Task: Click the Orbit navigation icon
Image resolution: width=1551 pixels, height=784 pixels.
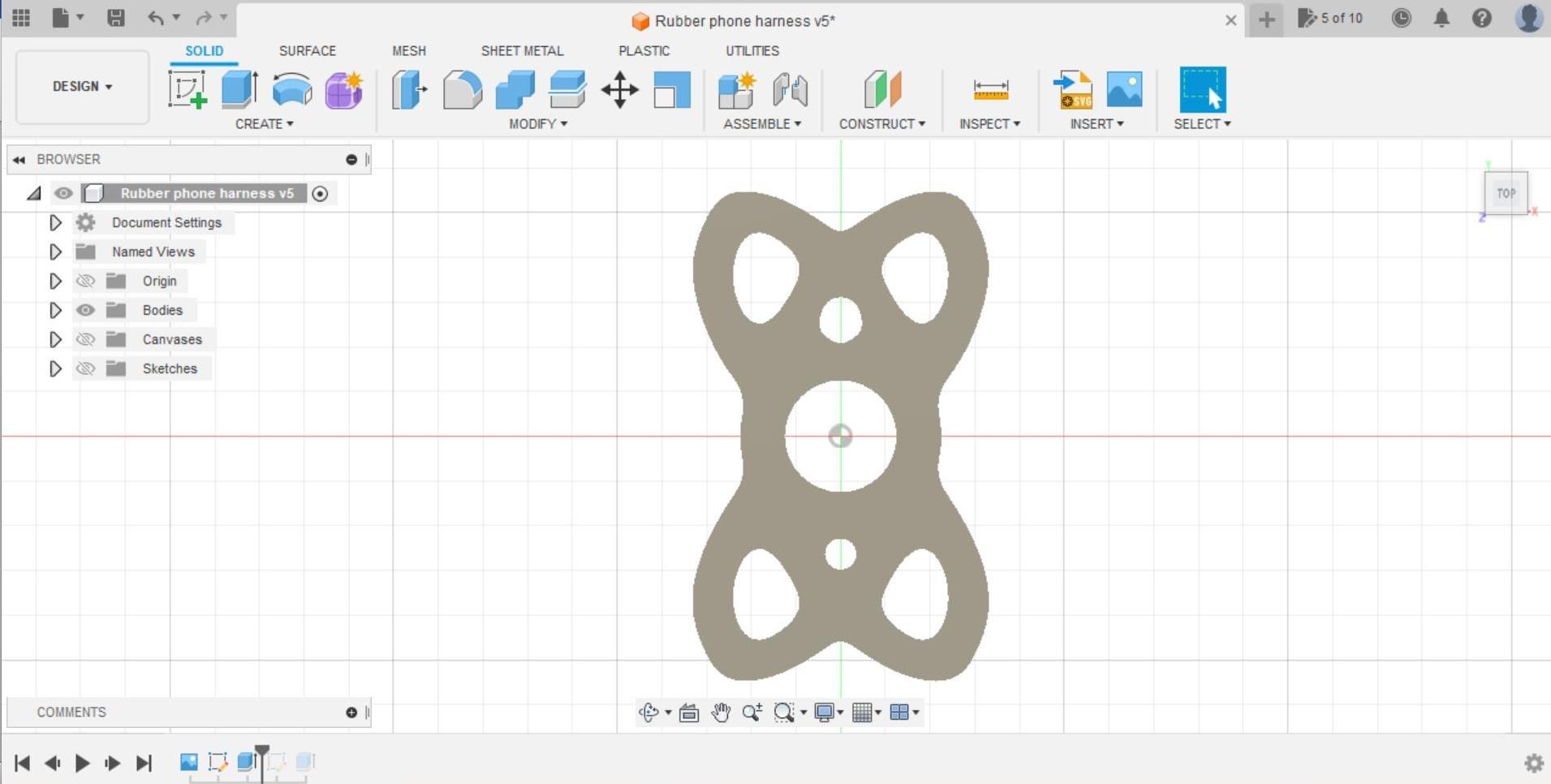Action: pos(648,713)
